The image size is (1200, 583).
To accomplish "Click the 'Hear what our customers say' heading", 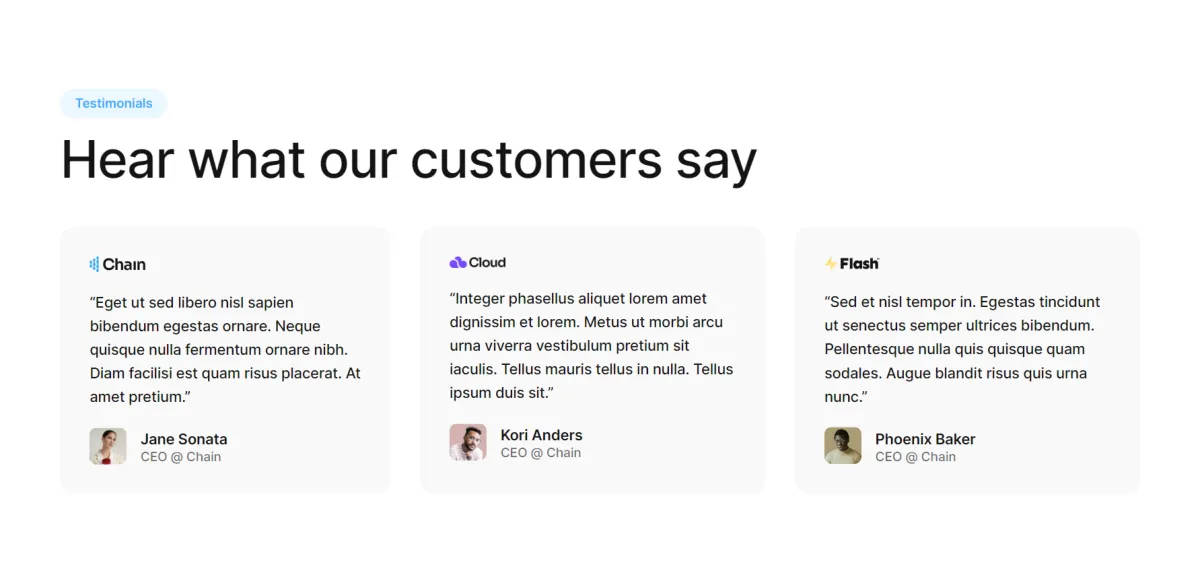I will coord(409,160).
